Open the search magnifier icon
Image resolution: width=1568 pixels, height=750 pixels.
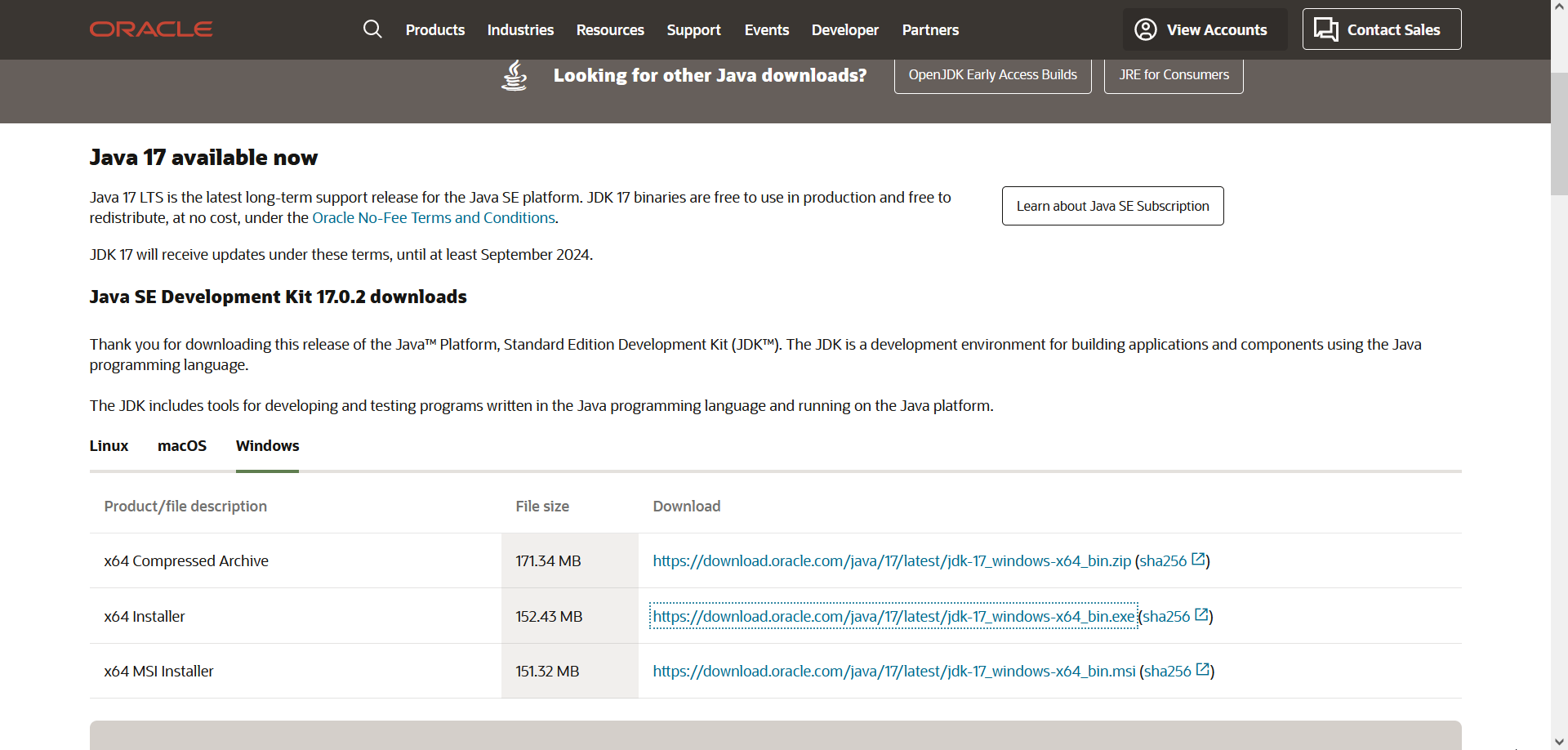(372, 29)
